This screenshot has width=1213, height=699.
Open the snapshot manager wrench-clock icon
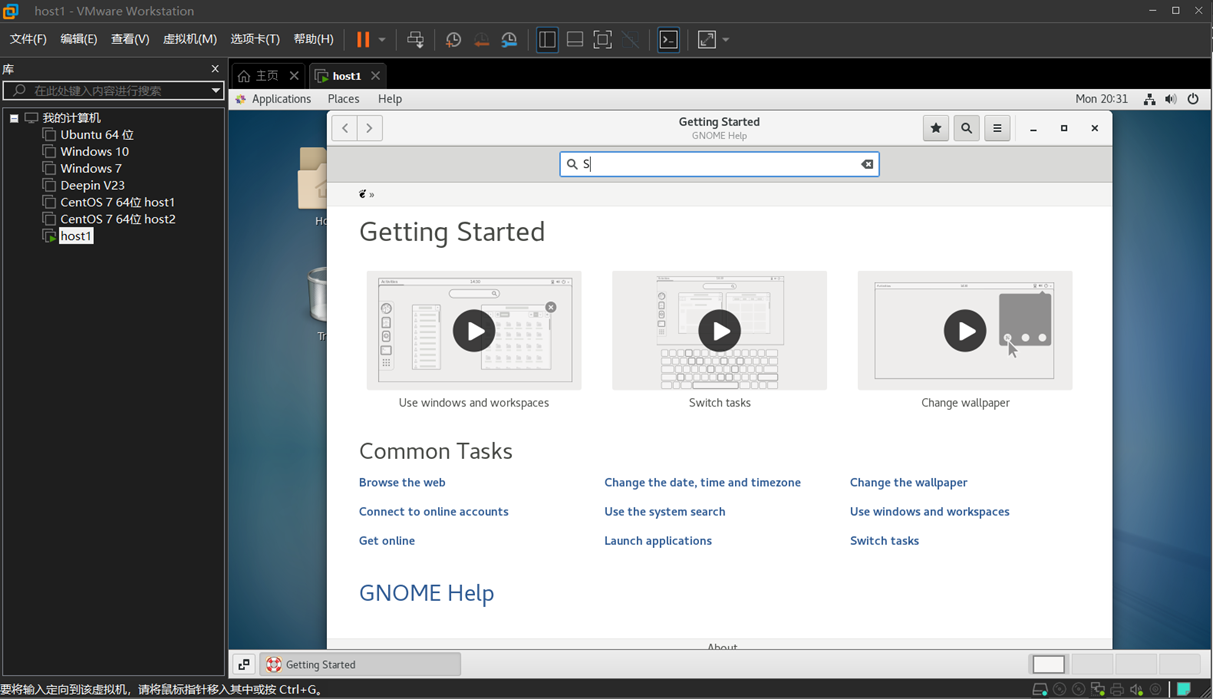click(x=509, y=40)
